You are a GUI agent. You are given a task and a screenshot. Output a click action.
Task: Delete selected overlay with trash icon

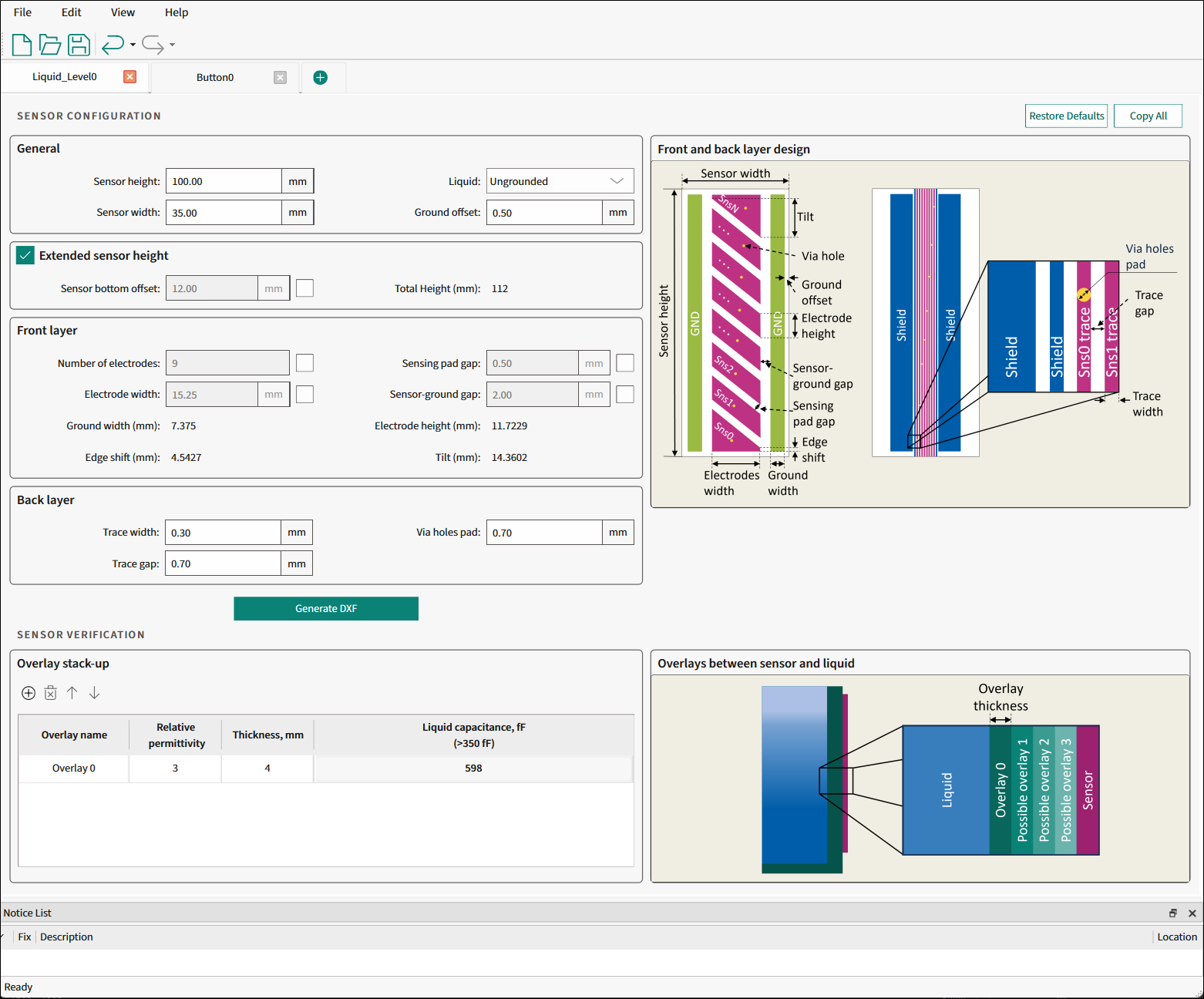pos(50,693)
